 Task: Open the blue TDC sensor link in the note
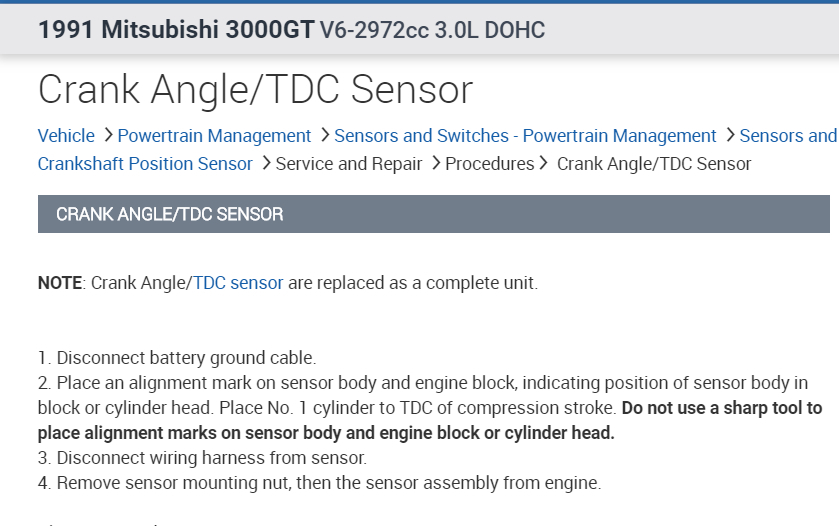pos(238,283)
